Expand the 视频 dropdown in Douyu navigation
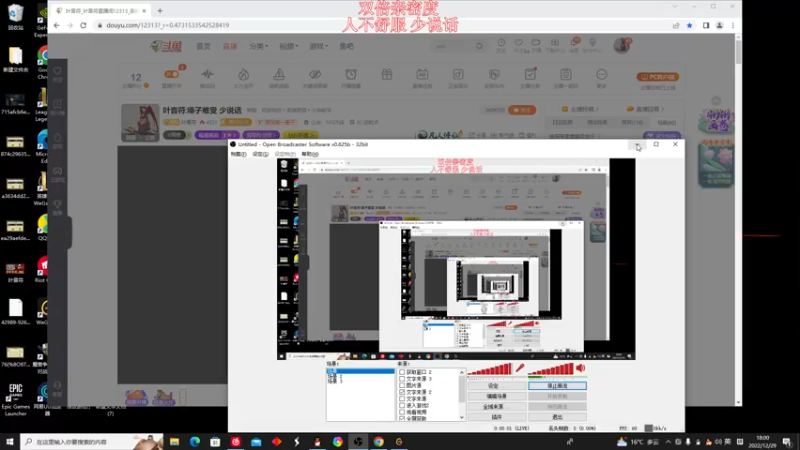This screenshot has height=450, width=800. 288,46
